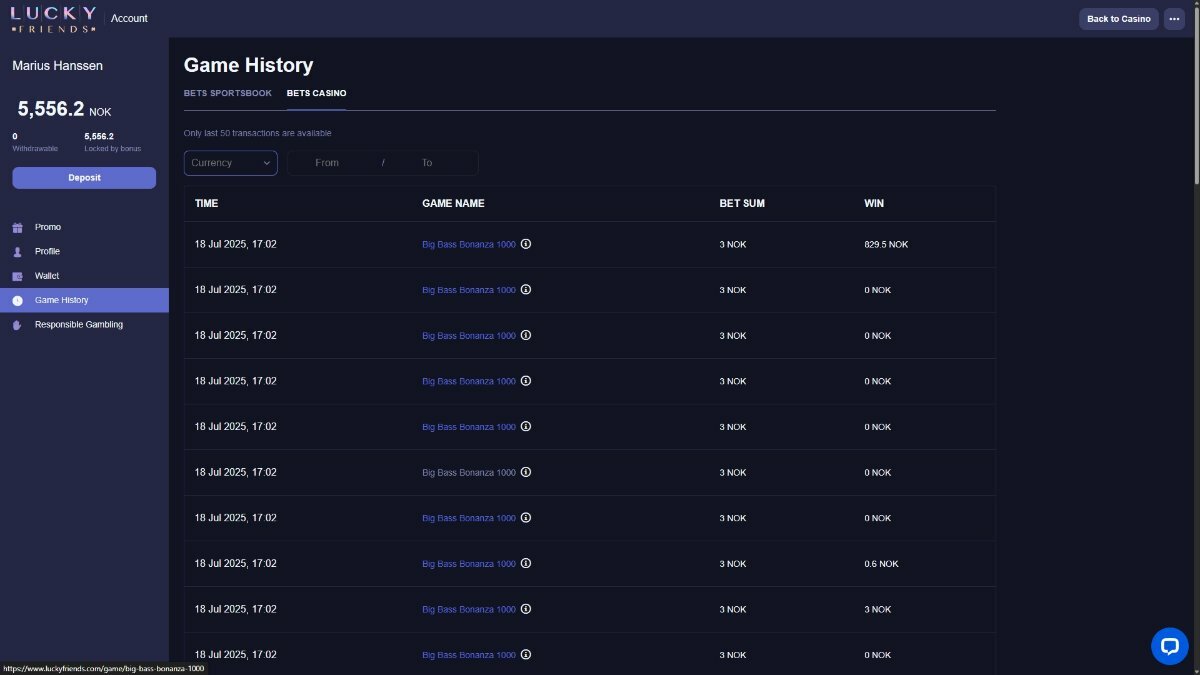Open the live chat bubble icon
The image size is (1200, 675).
[1169, 646]
